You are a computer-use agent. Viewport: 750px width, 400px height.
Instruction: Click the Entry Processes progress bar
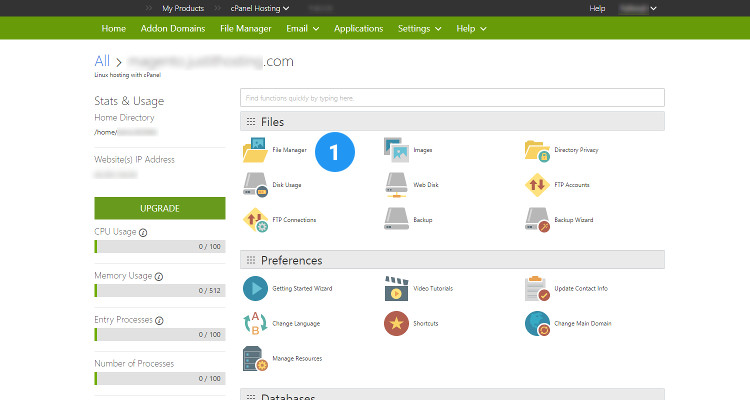pyautogui.click(x=160, y=334)
